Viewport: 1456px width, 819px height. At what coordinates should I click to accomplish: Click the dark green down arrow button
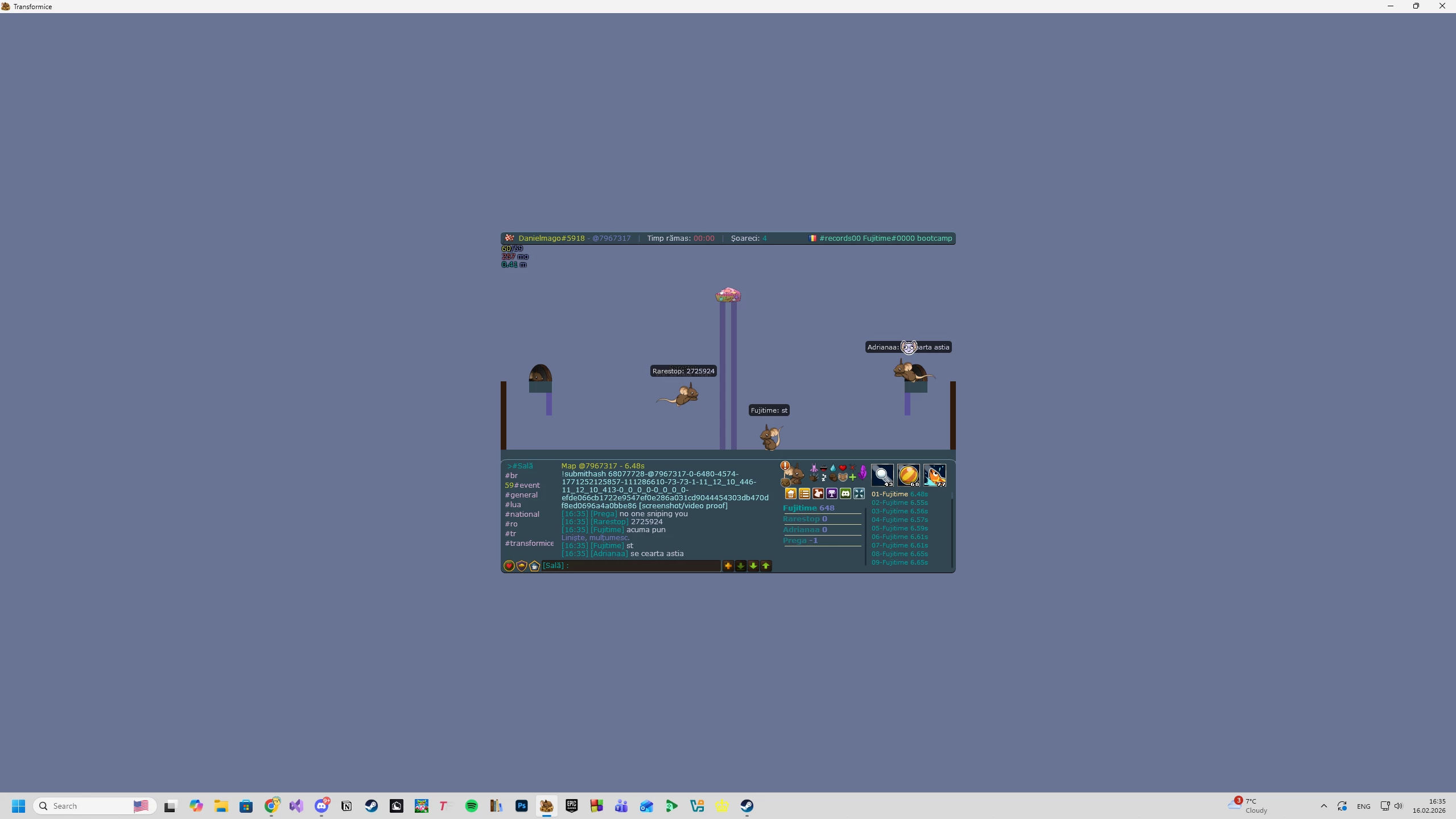point(741,566)
